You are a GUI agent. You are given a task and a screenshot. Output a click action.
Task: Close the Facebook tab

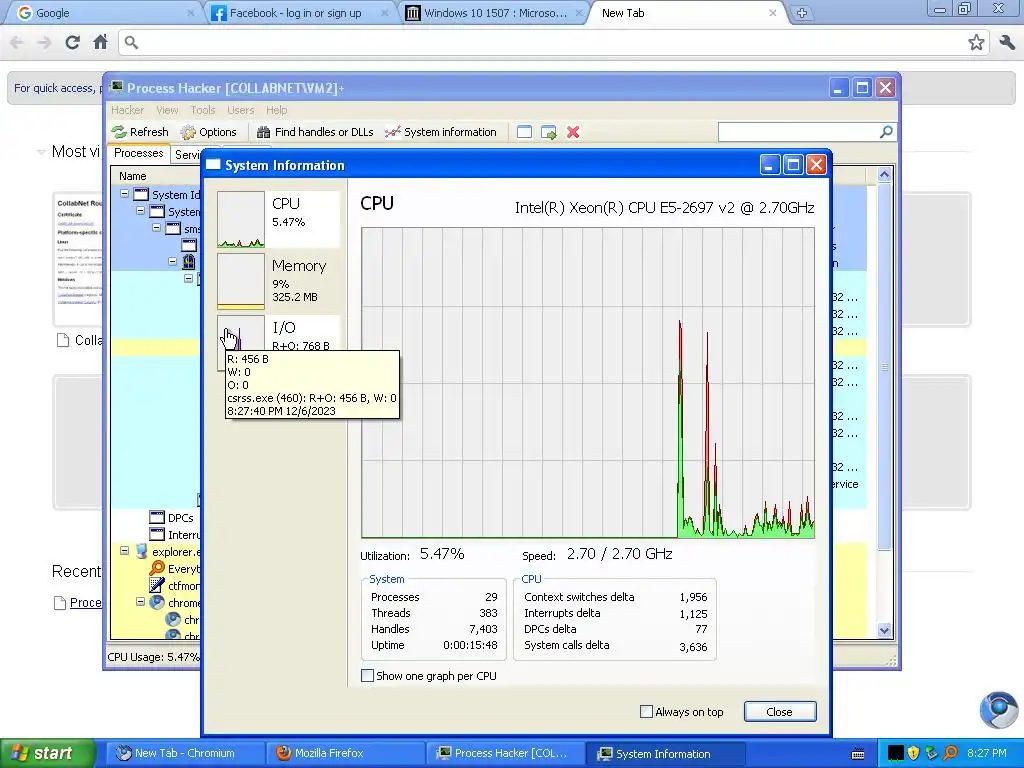coord(385,13)
